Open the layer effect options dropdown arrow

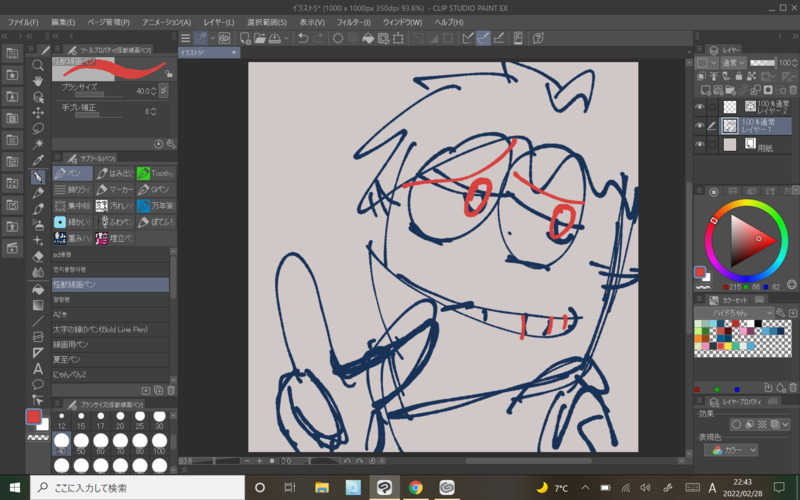pyautogui.click(x=786, y=424)
